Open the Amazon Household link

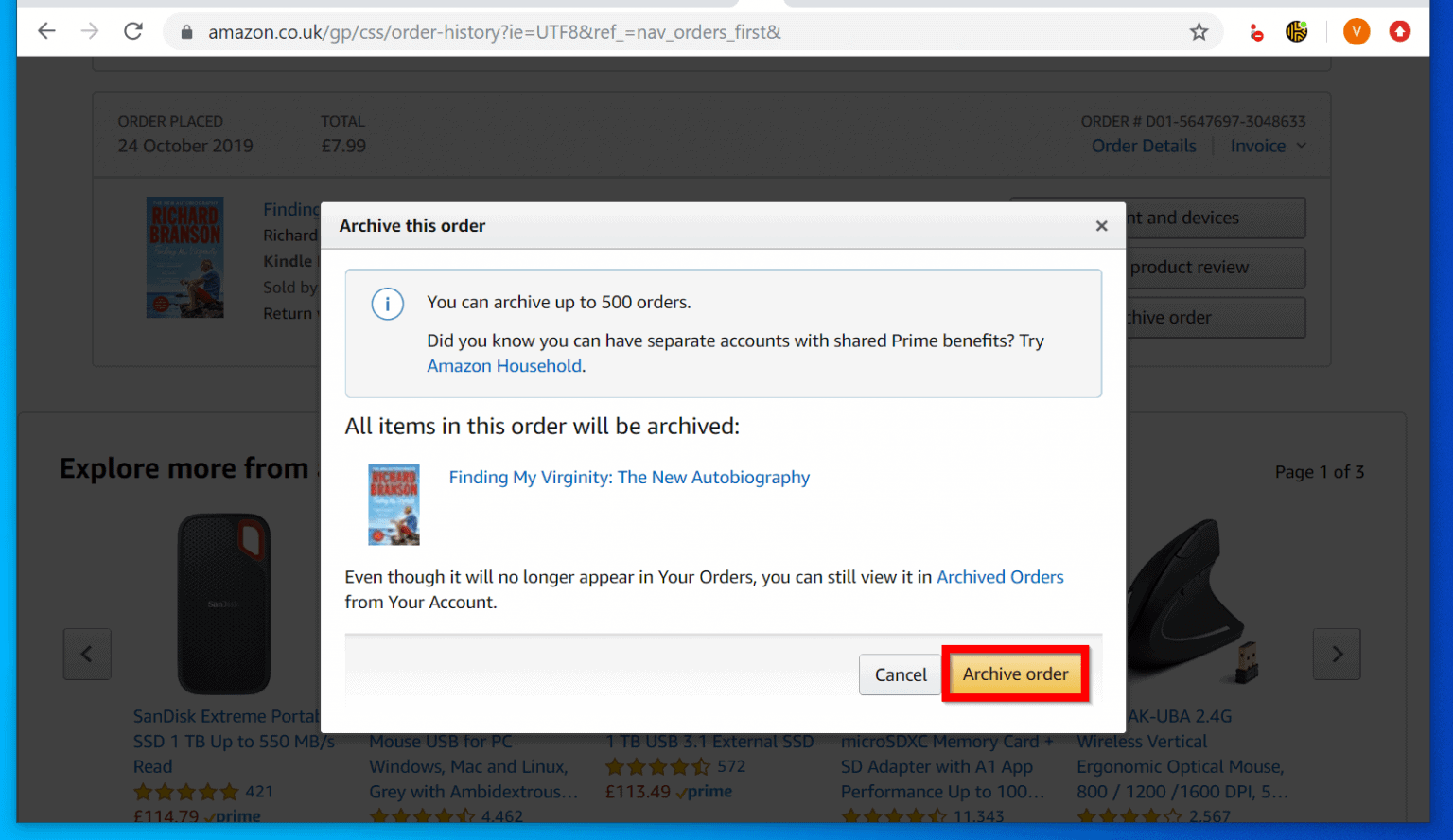coord(504,366)
